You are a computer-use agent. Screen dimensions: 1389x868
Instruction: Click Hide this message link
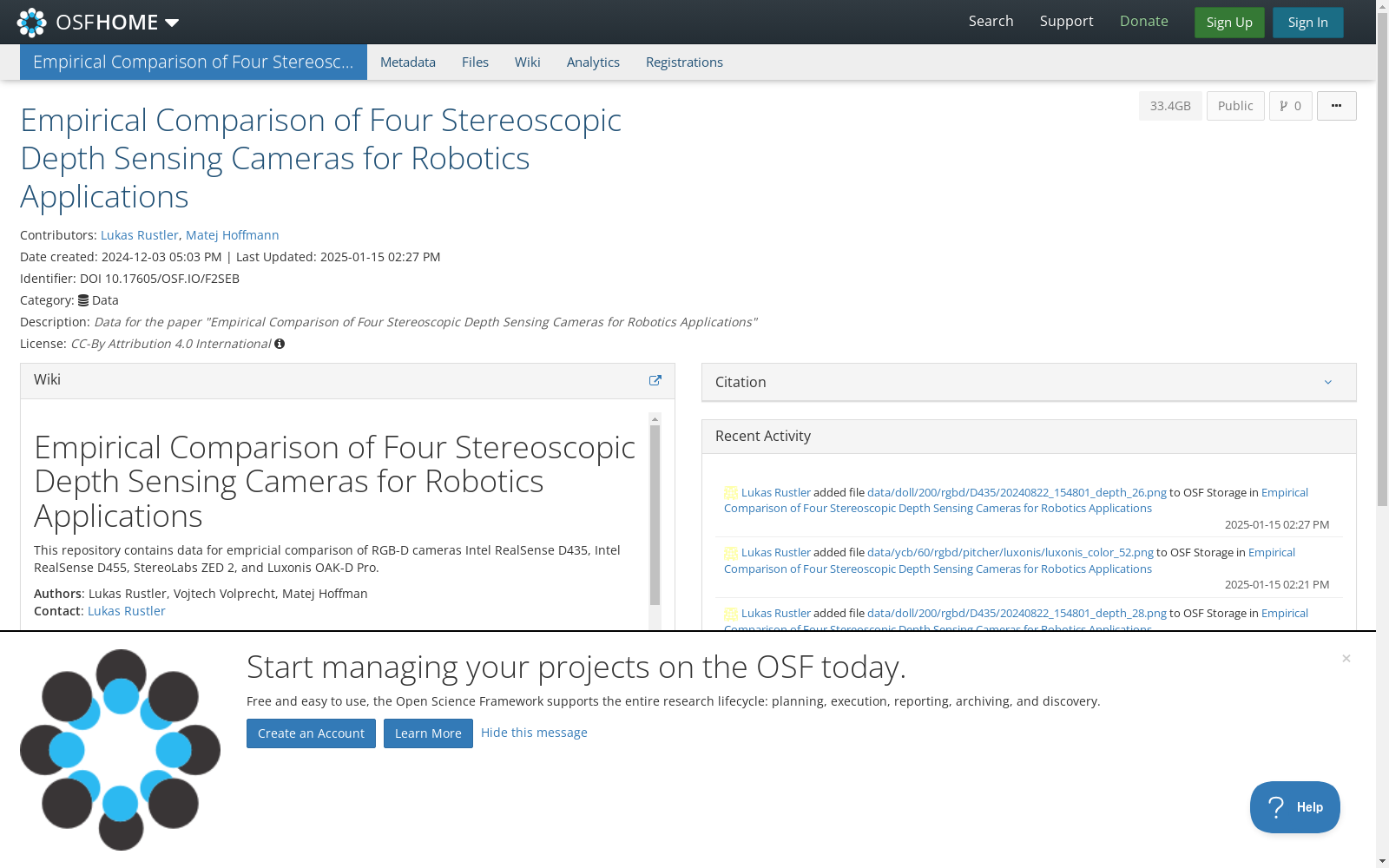pos(534,733)
